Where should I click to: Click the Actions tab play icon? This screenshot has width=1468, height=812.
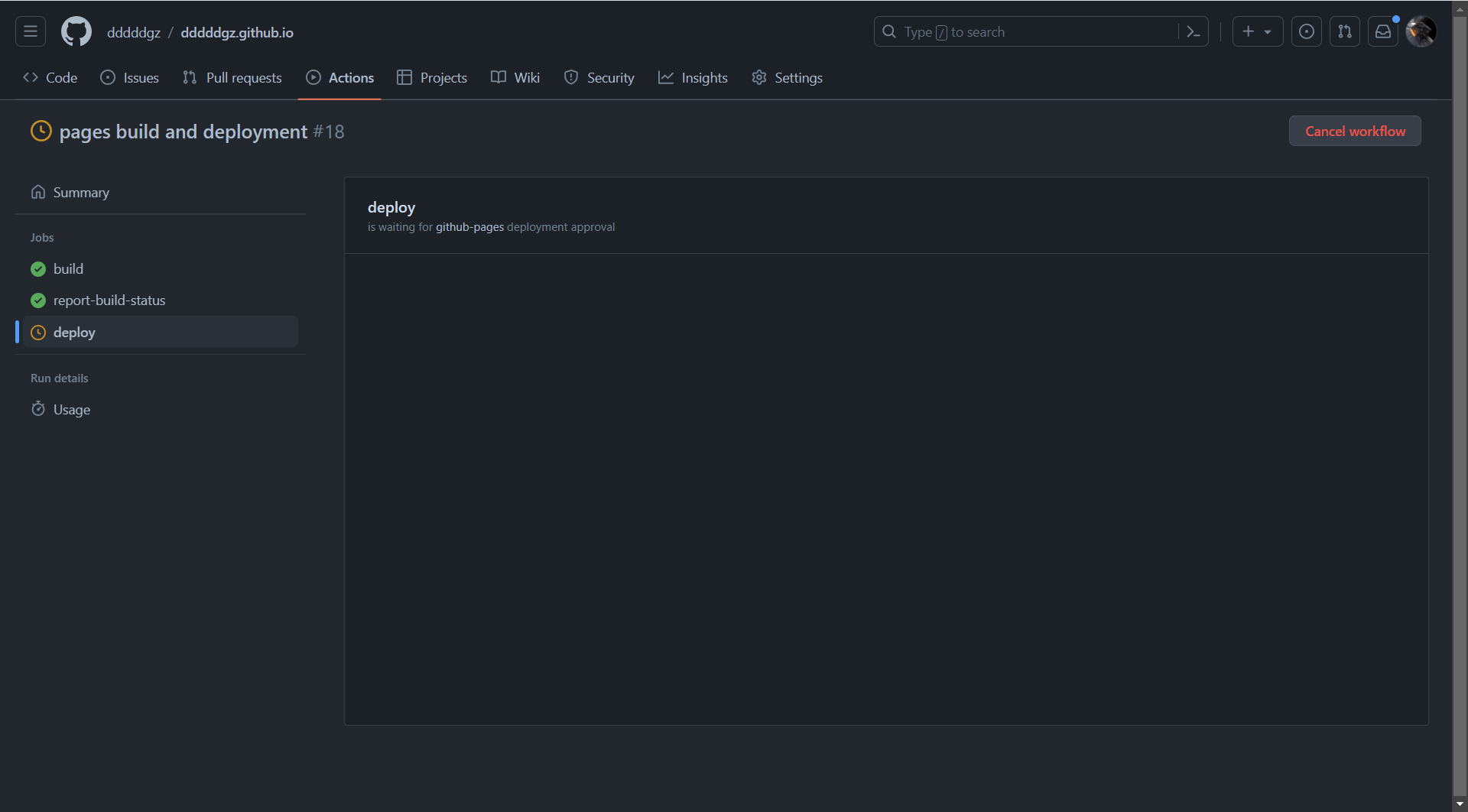313,77
